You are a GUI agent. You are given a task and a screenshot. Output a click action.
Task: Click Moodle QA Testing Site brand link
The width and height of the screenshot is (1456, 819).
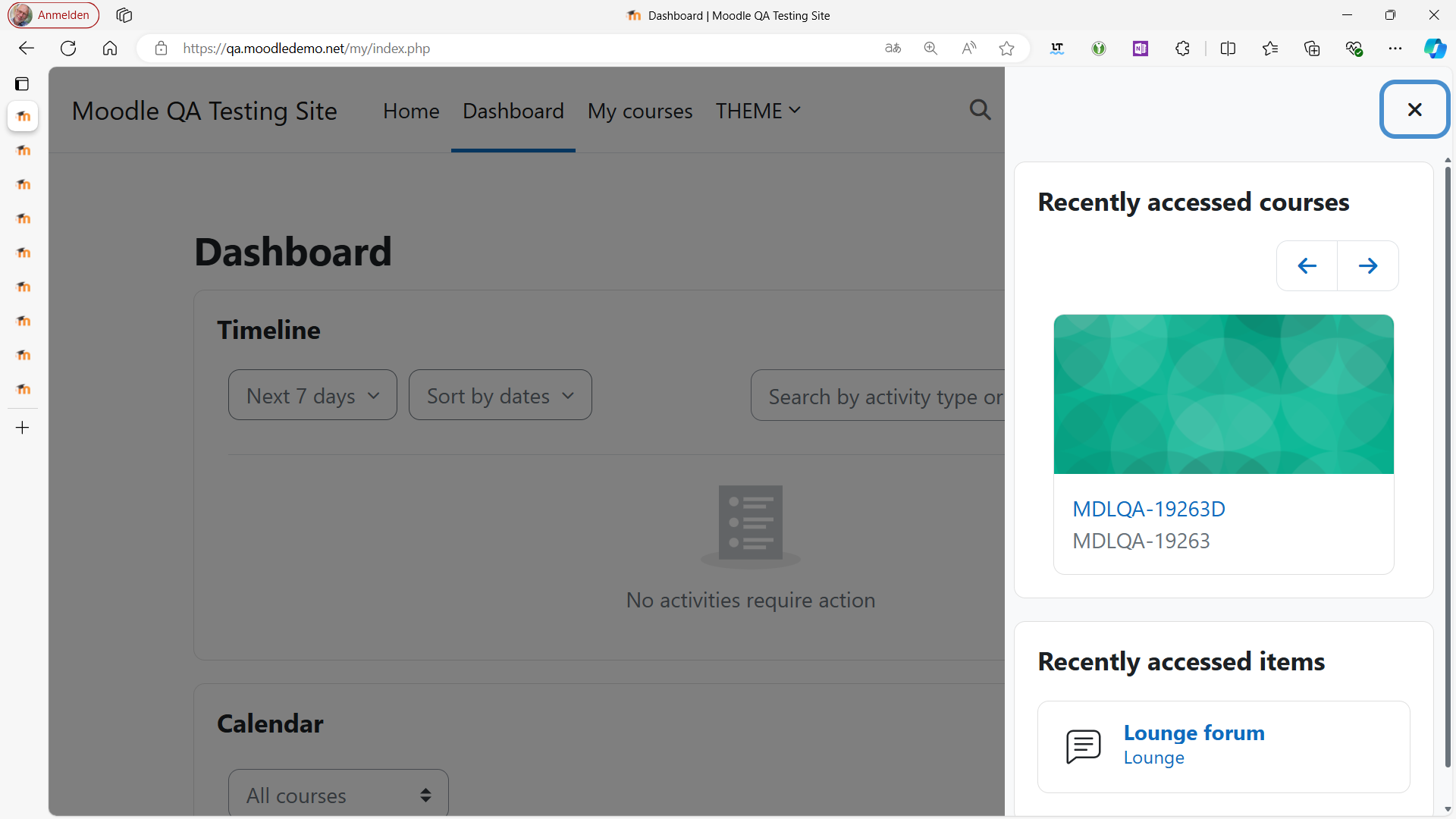(204, 111)
